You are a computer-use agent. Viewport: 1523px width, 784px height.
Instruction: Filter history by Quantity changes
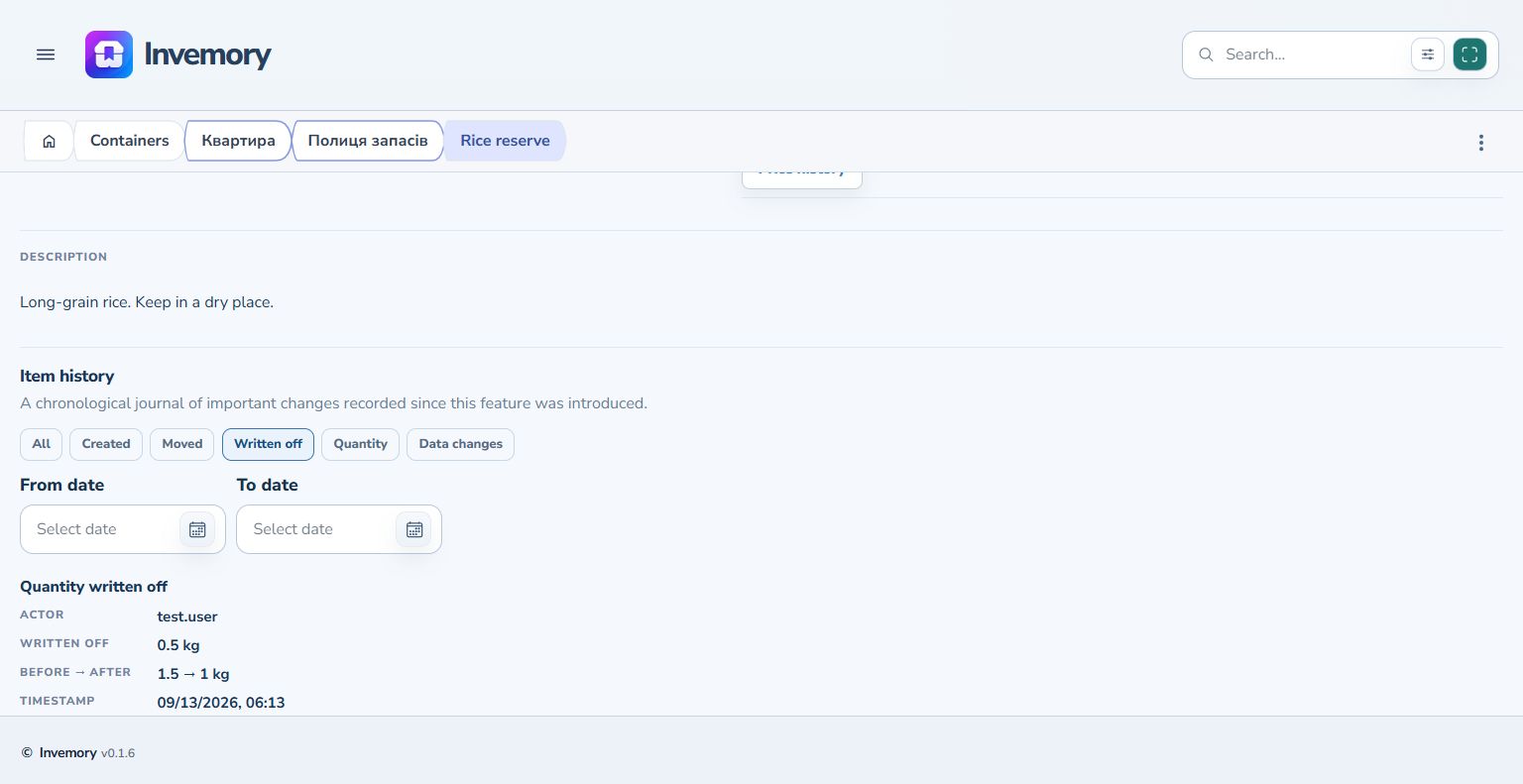click(360, 444)
